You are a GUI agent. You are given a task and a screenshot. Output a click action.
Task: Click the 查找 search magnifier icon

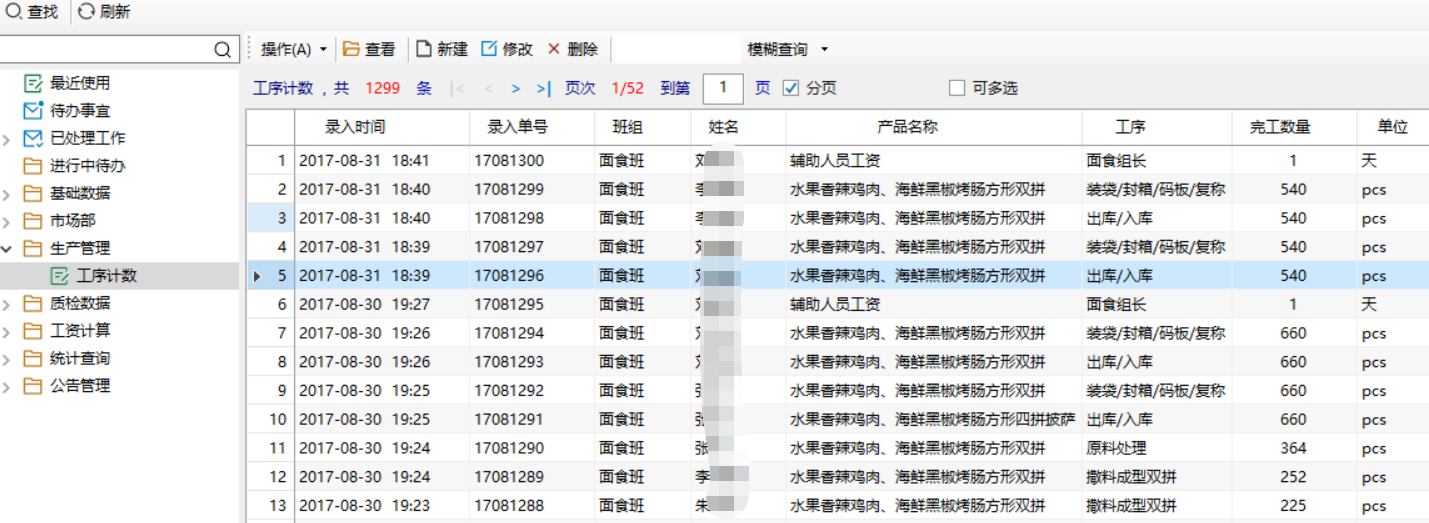(x=14, y=12)
